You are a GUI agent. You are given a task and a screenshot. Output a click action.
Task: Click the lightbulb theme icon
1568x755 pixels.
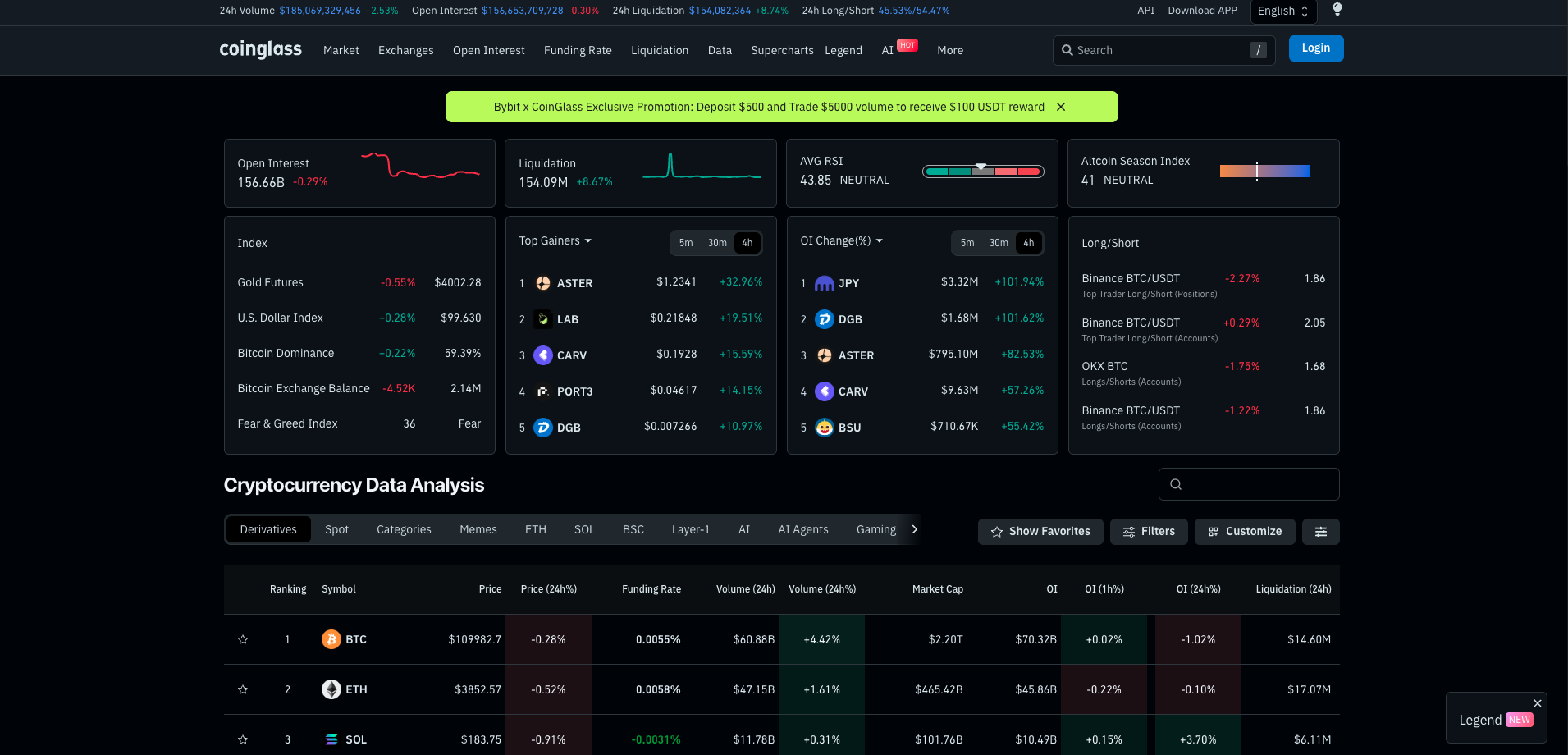[x=1337, y=10]
